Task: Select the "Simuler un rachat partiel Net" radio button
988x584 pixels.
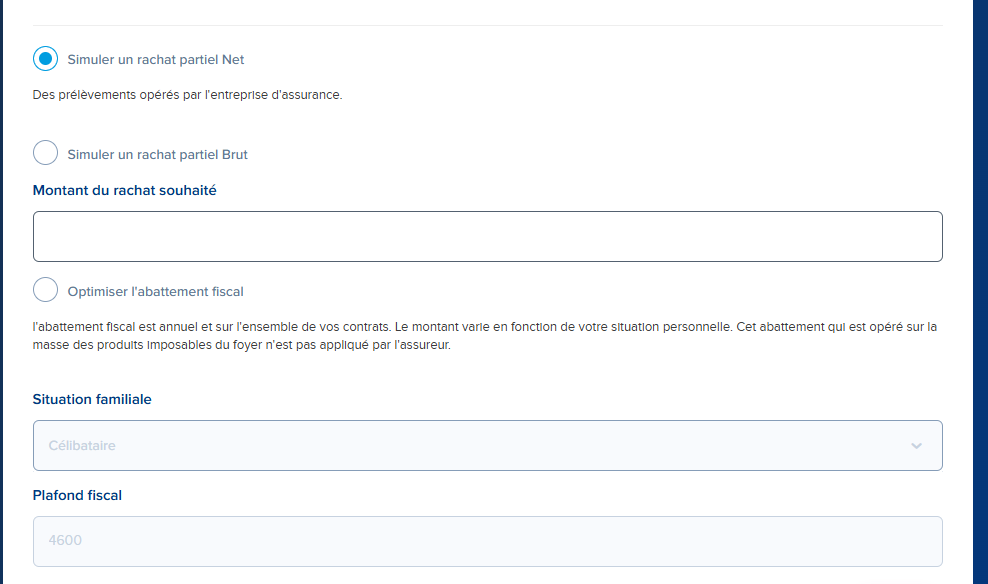Action: coord(45,59)
